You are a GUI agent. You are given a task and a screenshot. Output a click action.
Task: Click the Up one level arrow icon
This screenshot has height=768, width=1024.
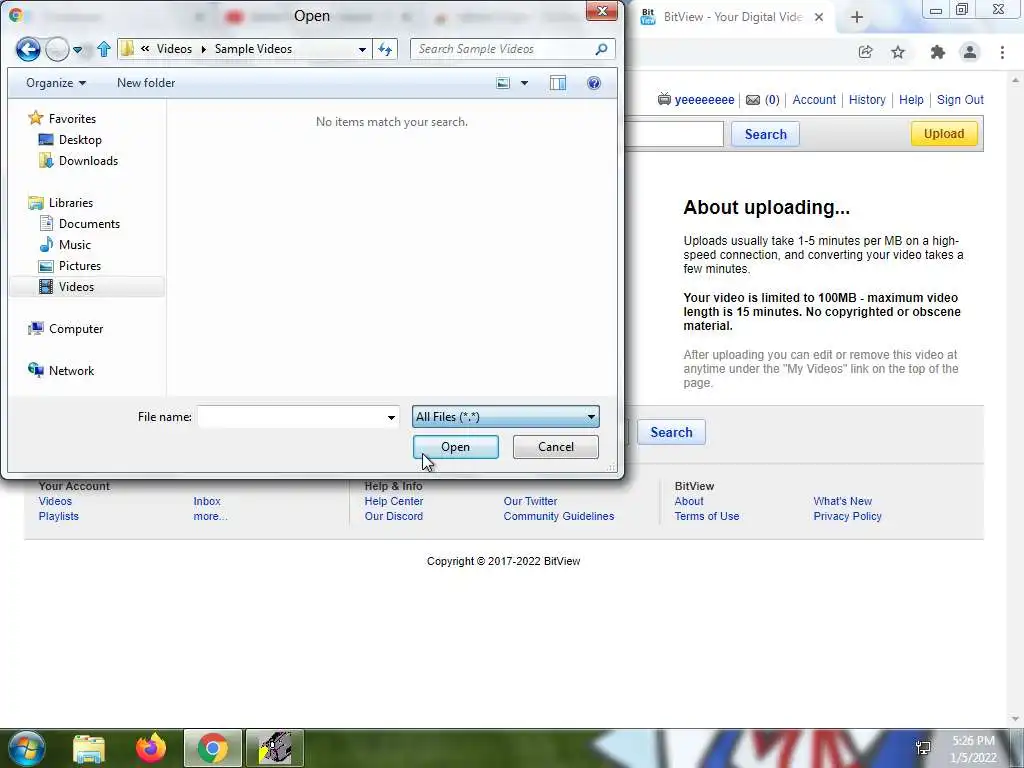(x=104, y=49)
